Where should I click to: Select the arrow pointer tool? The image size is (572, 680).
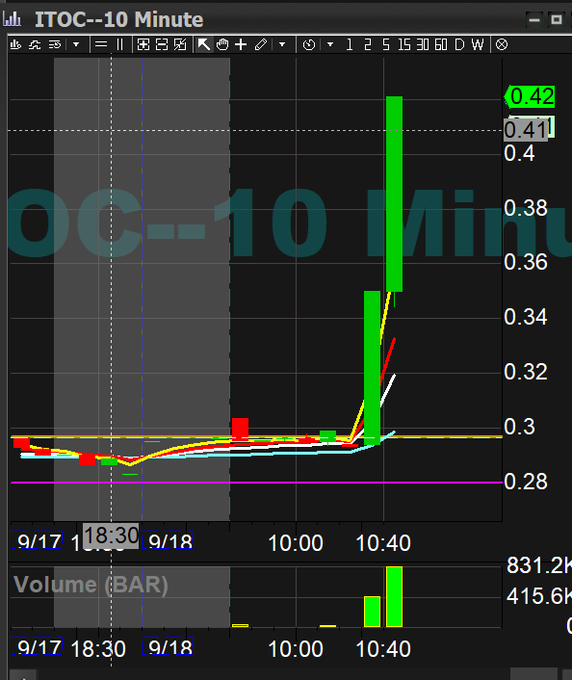click(x=203, y=44)
